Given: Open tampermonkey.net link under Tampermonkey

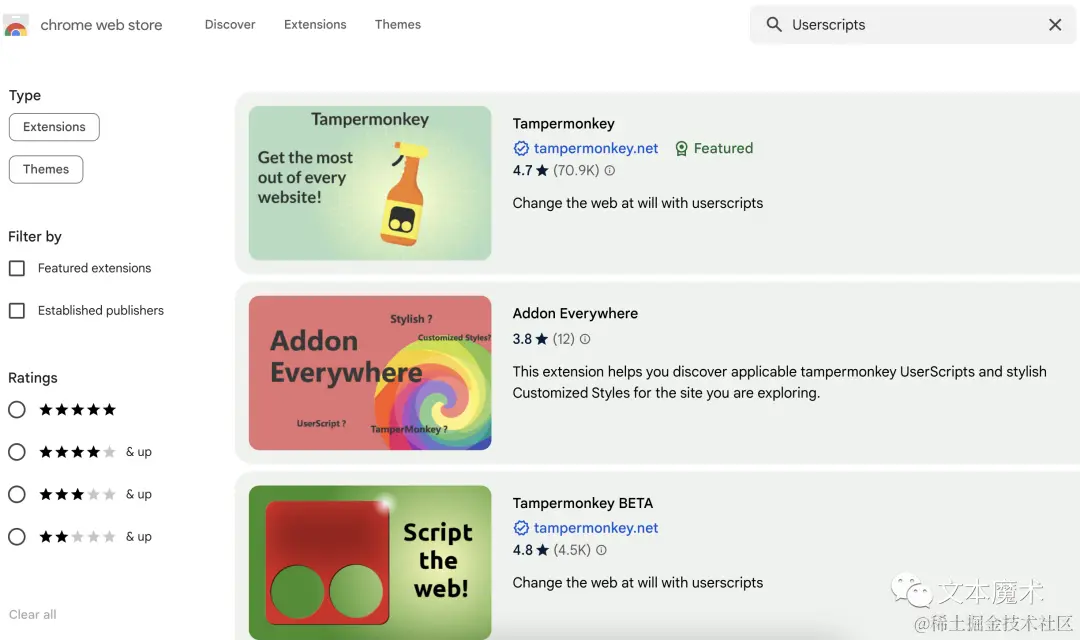Looking at the screenshot, I should [596, 148].
